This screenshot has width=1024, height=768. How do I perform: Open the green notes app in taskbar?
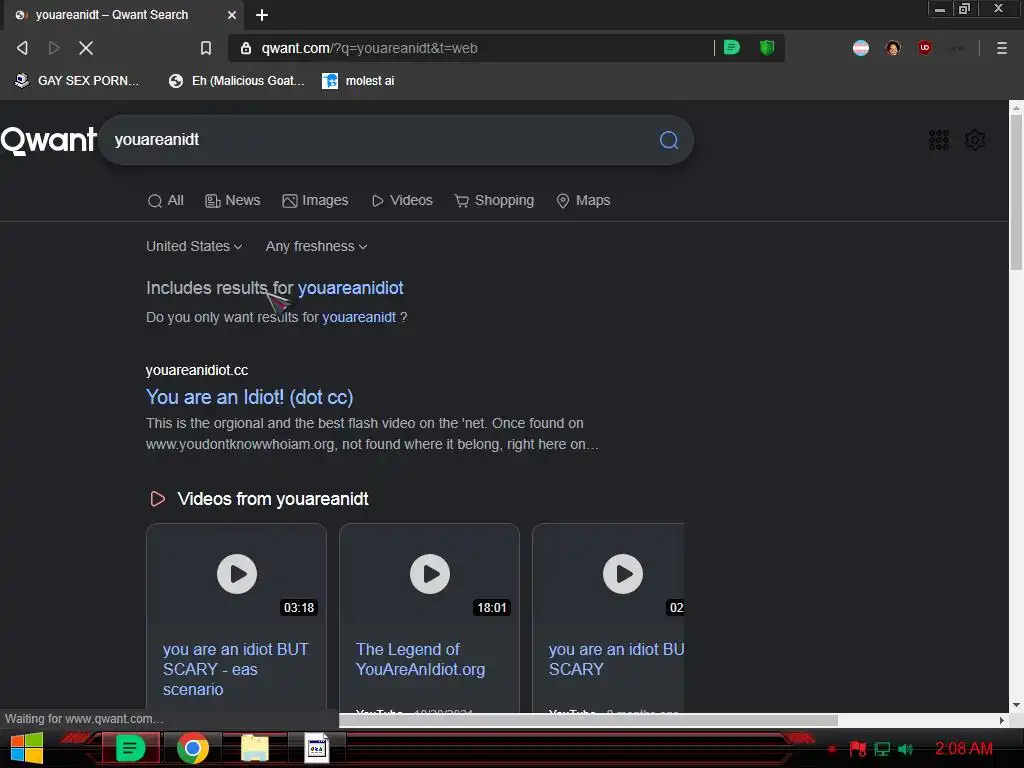click(130, 748)
